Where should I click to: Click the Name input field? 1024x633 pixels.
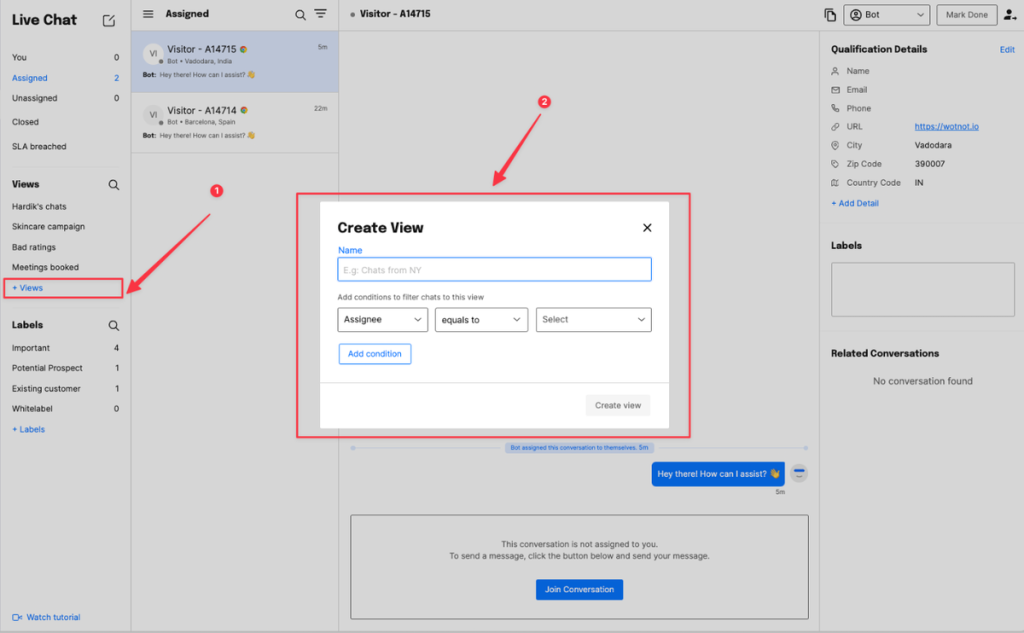[x=494, y=270]
